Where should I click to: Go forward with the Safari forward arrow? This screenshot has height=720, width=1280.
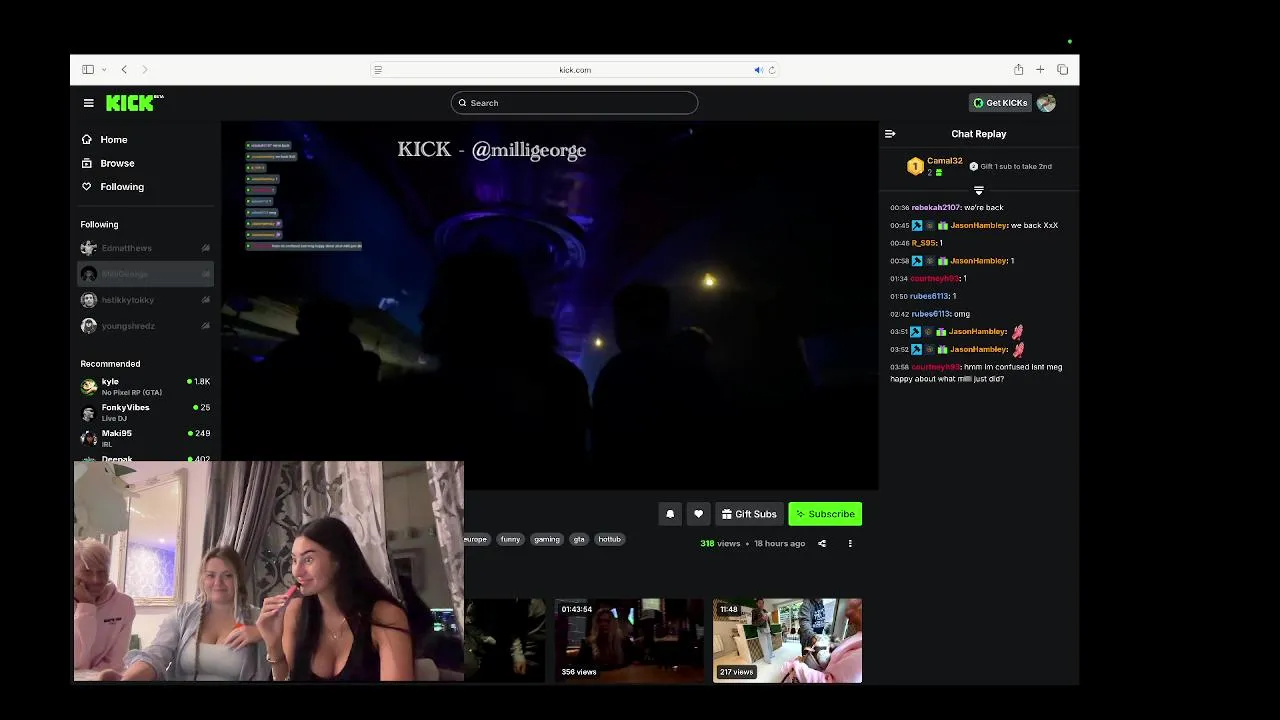(145, 70)
